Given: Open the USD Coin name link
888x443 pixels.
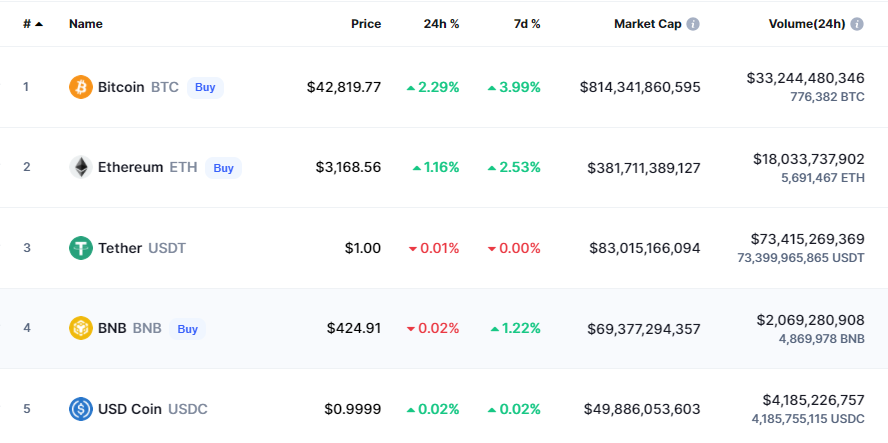Looking at the screenshot, I should 130,409.
